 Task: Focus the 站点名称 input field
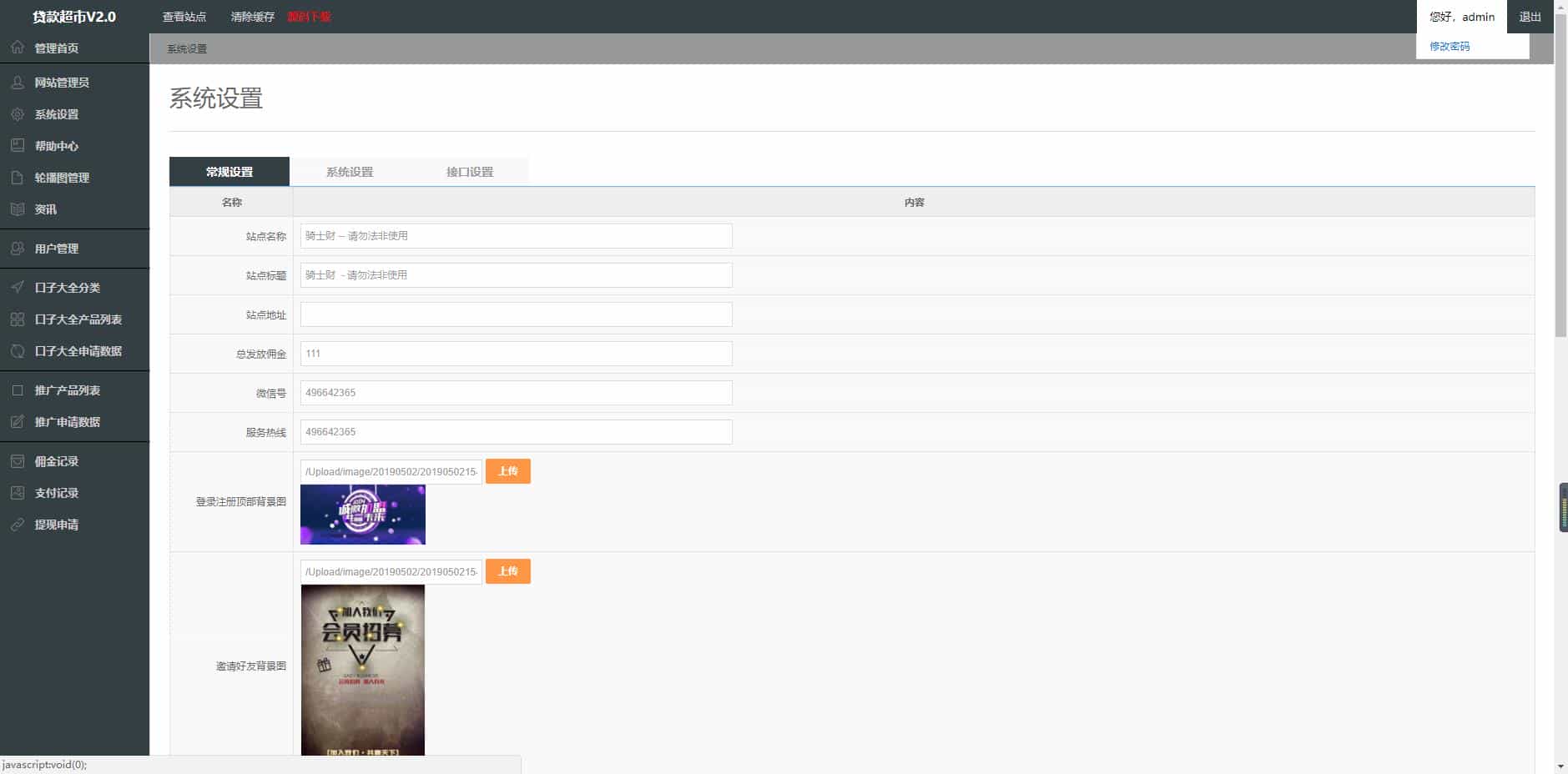click(517, 236)
